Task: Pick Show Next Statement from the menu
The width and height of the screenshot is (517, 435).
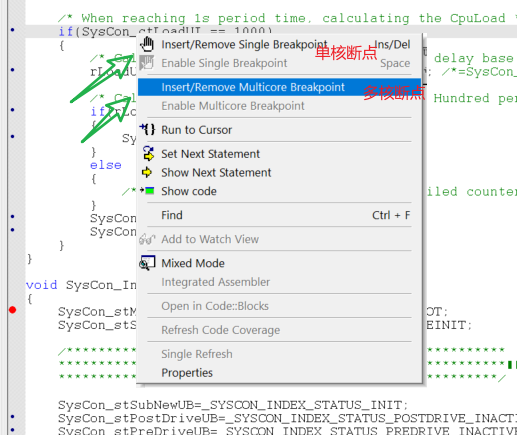Action: pyautogui.click(x=279, y=172)
